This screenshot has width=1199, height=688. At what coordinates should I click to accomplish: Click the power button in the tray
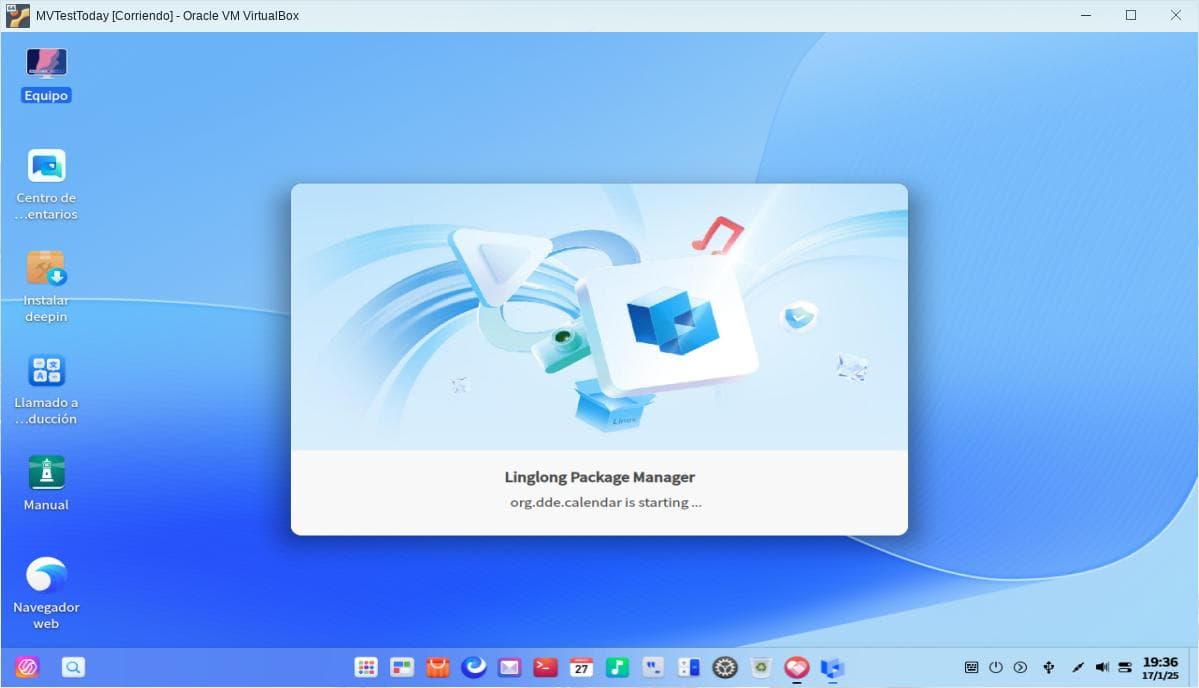996,667
